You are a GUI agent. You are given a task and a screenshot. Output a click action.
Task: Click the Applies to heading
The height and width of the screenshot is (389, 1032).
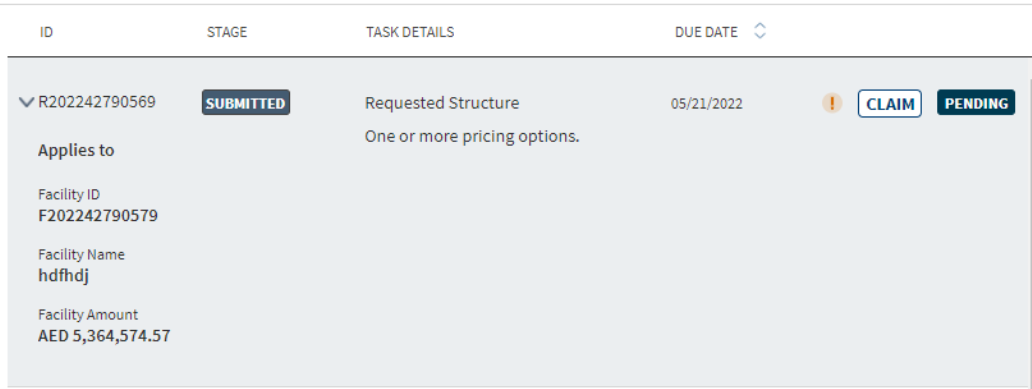pos(76,151)
